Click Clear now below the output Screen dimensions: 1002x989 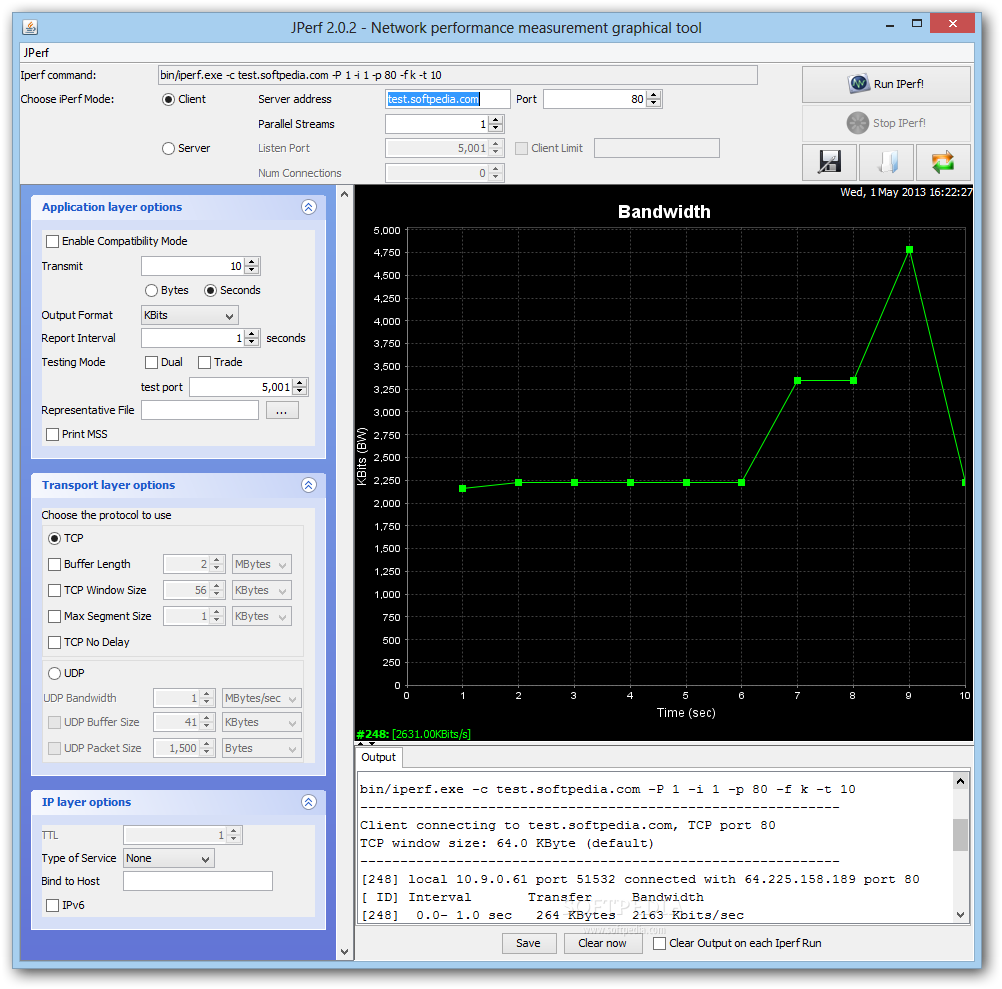tap(602, 943)
